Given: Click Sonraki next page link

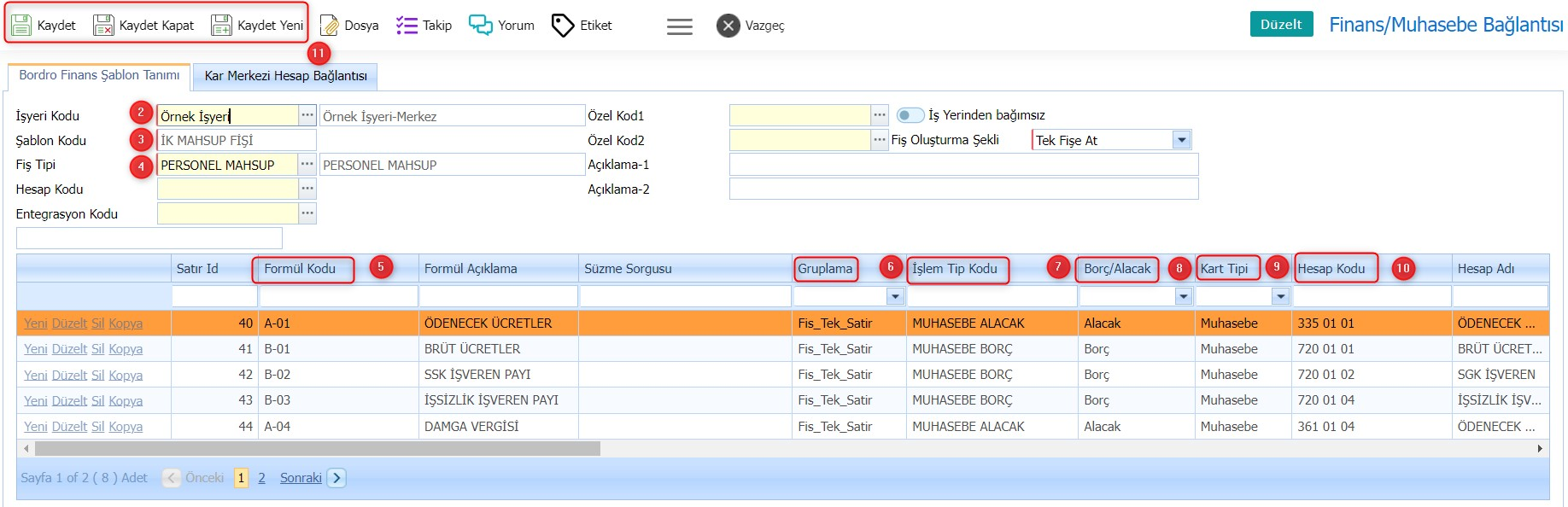Looking at the screenshot, I should click(x=301, y=478).
